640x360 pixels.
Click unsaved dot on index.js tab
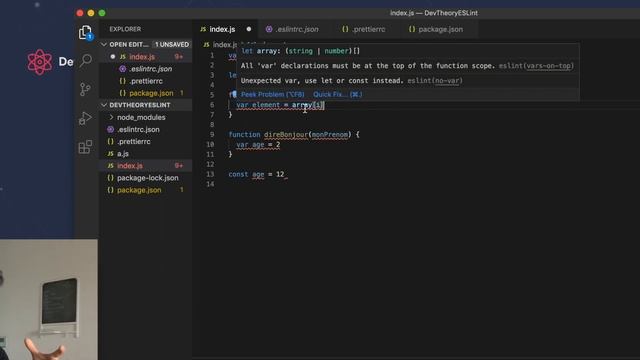point(249,29)
